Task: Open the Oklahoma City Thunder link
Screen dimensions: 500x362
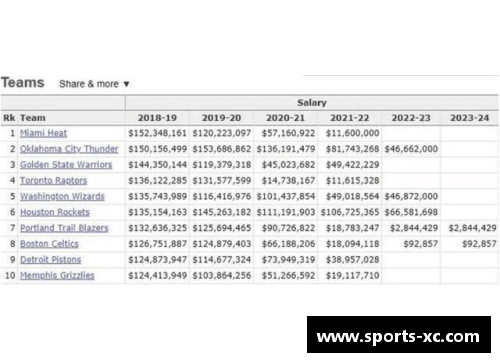Action: coord(69,149)
